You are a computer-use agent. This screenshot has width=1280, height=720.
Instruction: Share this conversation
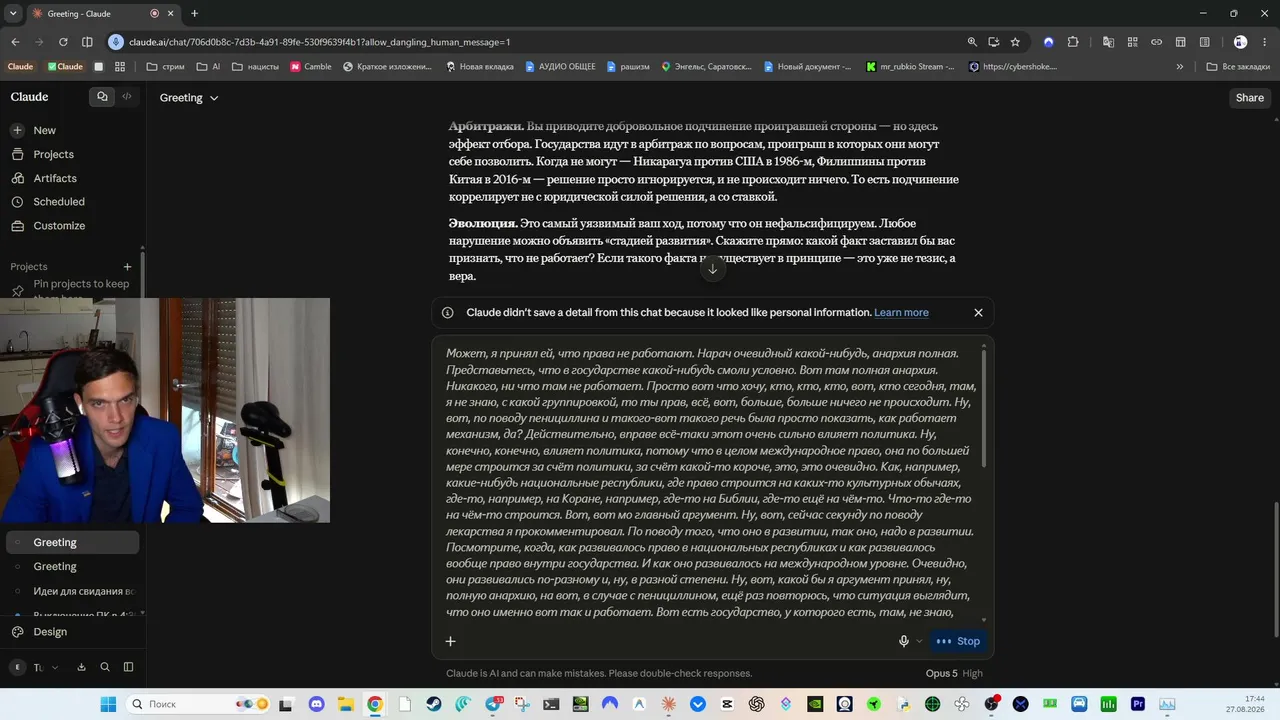1250,98
